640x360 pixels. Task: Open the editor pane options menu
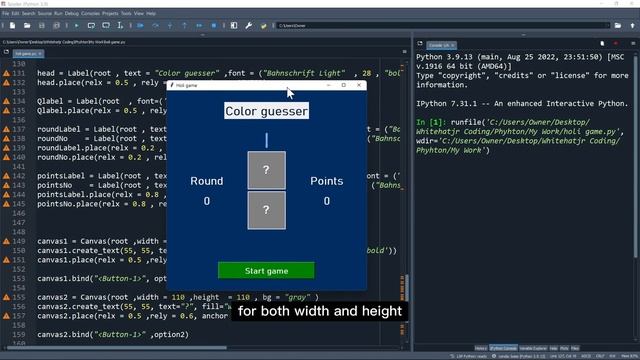point(404,52)
